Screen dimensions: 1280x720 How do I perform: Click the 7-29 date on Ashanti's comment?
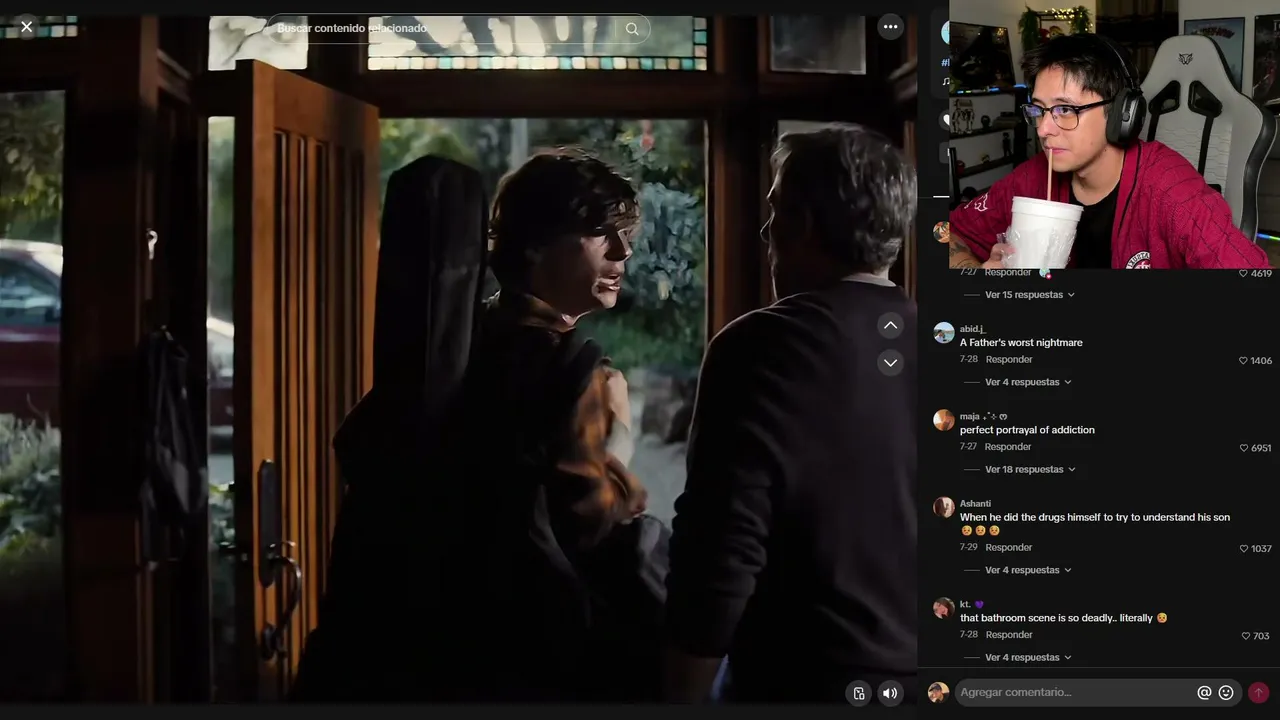click(969, 547)
